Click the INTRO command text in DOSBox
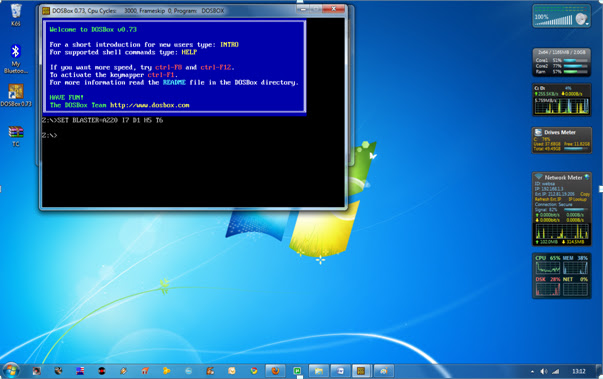 (x=229, y=45)
